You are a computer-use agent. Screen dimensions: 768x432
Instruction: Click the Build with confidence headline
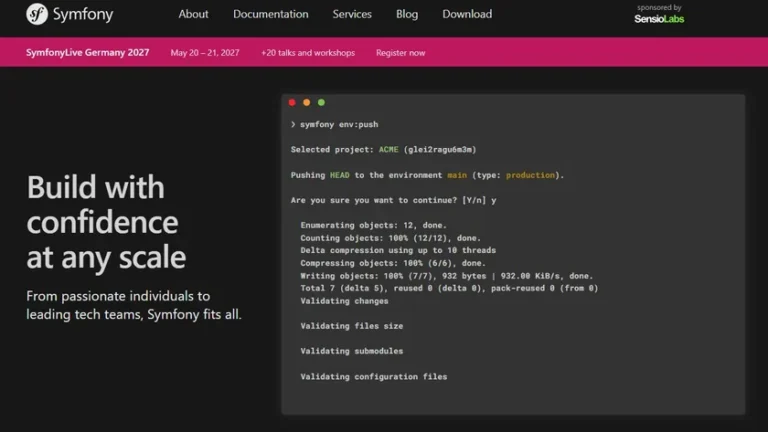tap(106, 222)
